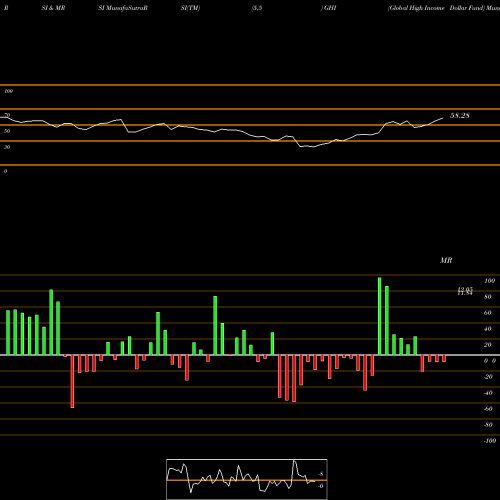The image size is (500, 500).
Task: Open the mini line chart thumbnail at bottom
Action: pos(247,479)
